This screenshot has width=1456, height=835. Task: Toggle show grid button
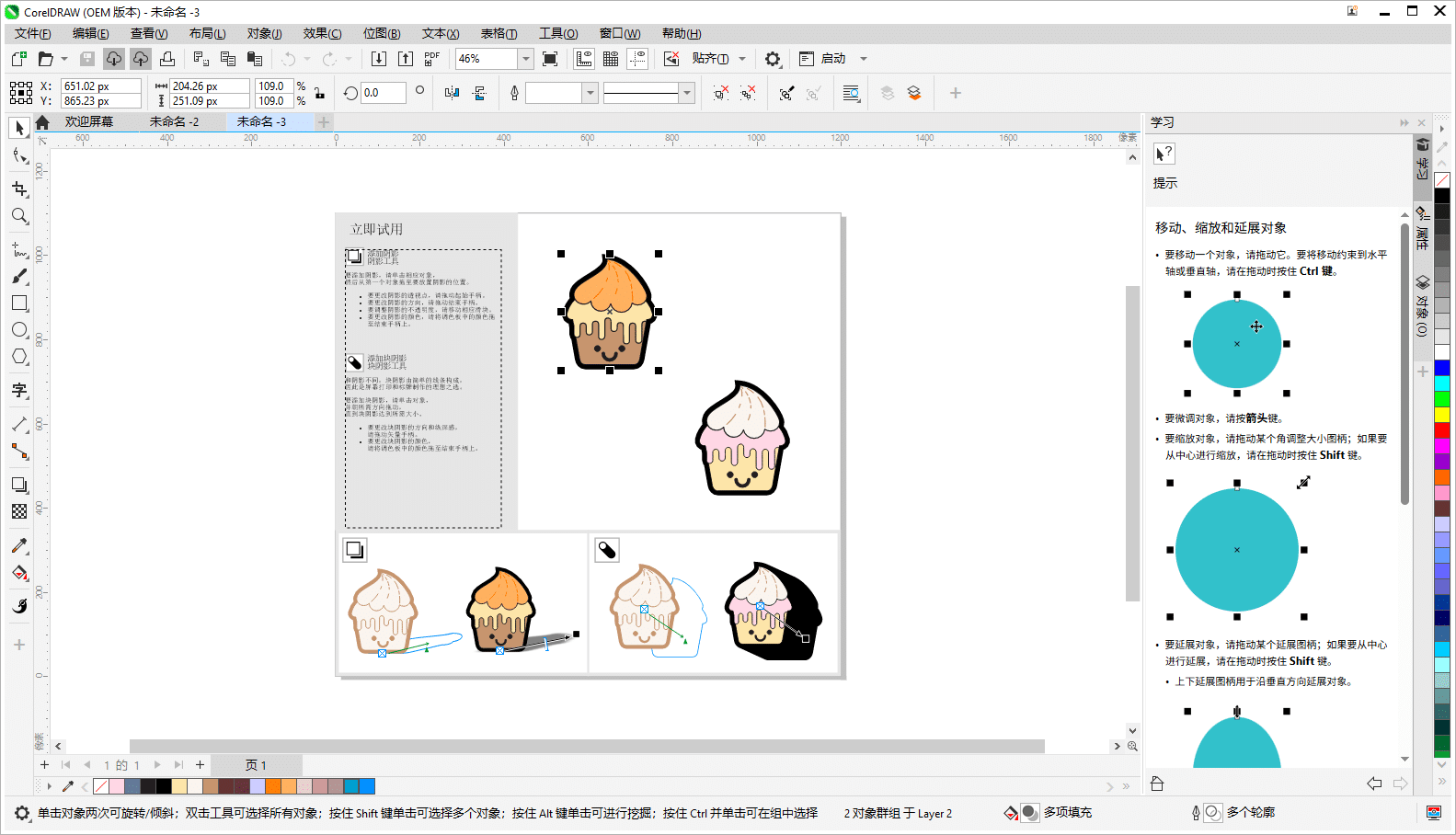click(x=610, y=59)
